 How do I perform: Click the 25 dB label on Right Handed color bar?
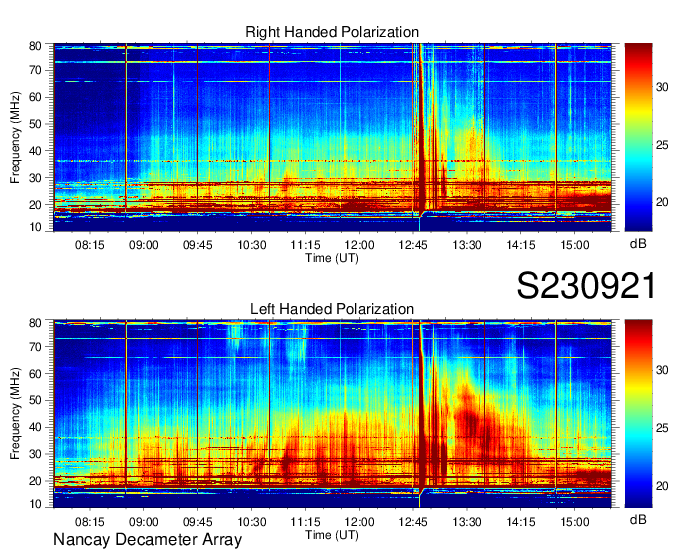click(662, 145)
